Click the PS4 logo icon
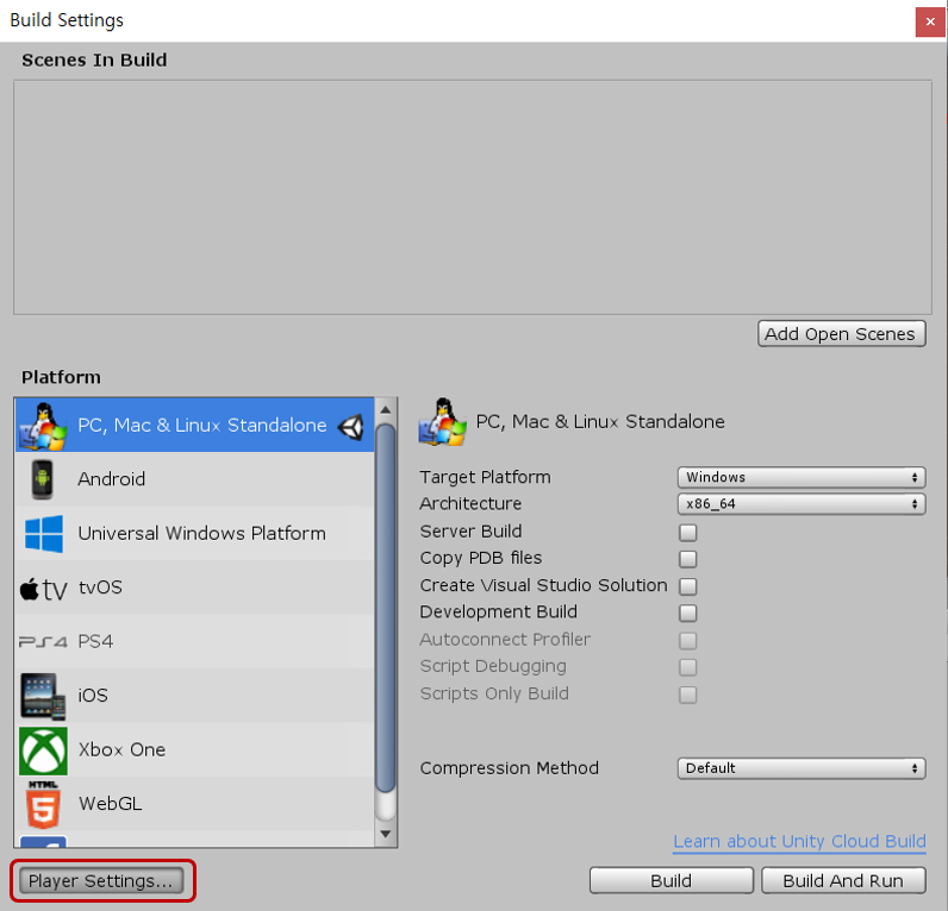The image size is (948, 911). click(43, 641)
